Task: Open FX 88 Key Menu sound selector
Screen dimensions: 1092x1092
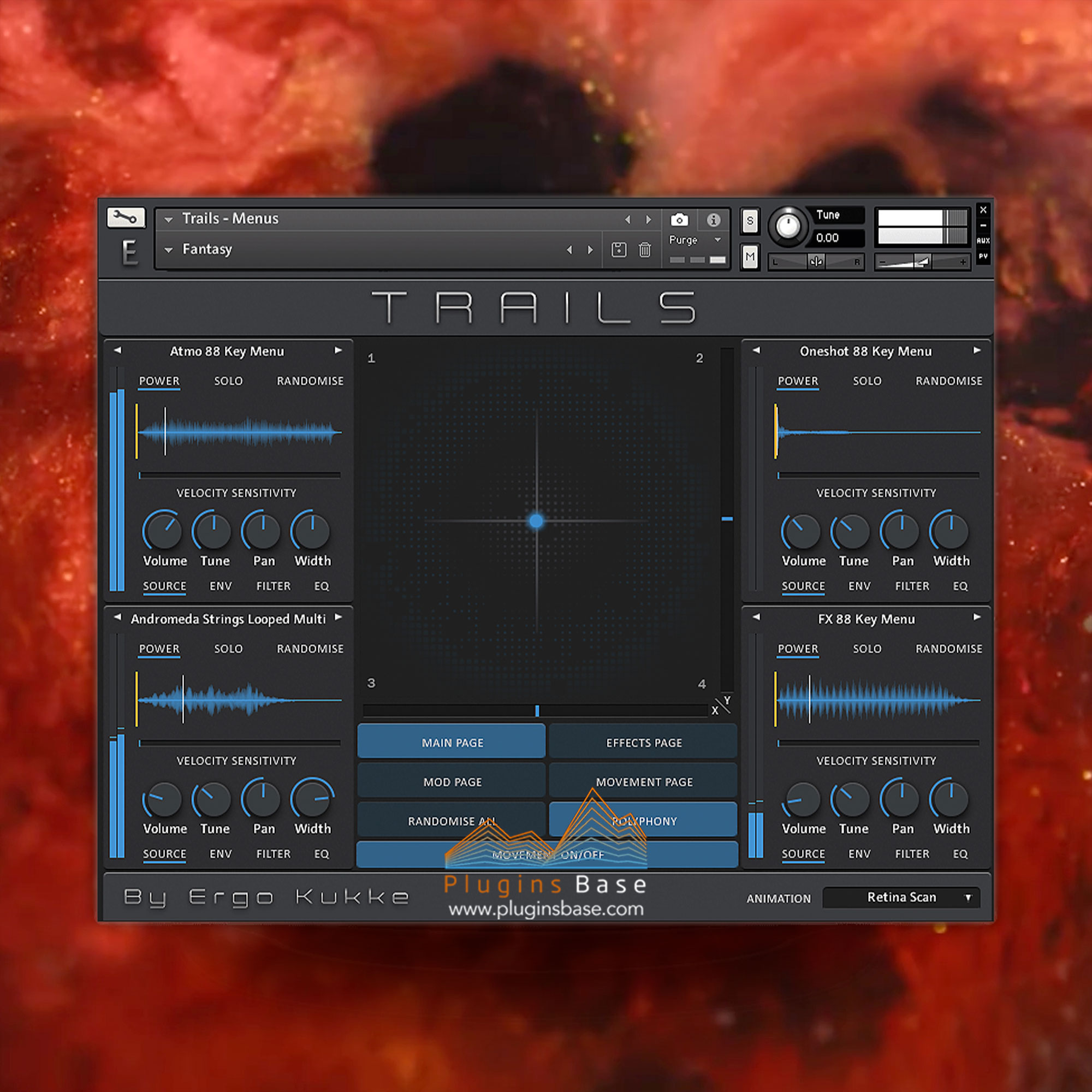Action: pos(866,619)
